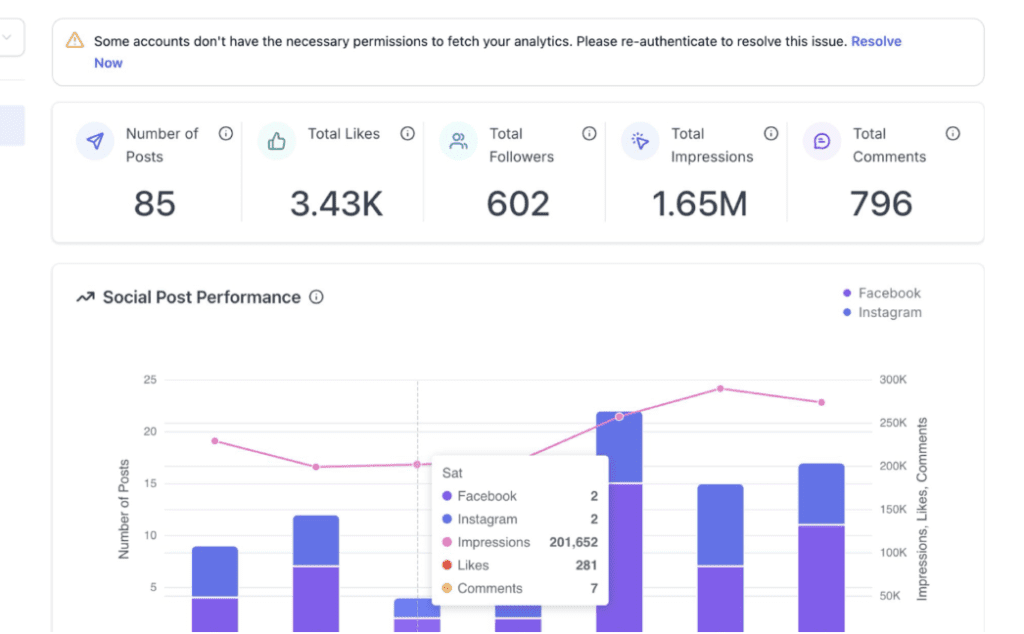Click the 300K label on the right axis
Image resolution: width=1024 pixels, height=634 pixels.
click(x=893, y=379)
